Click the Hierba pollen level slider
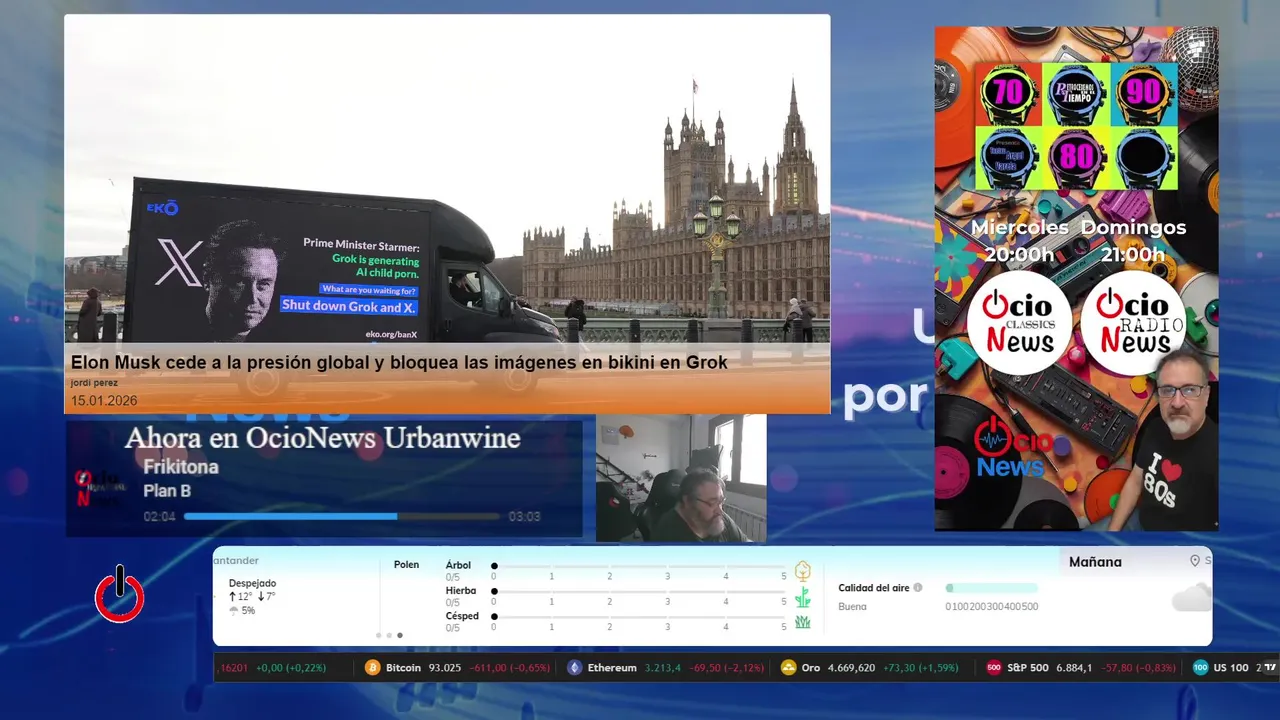Image resolution: width=1280 pixels, height=720 pixels. pos(638,592)
